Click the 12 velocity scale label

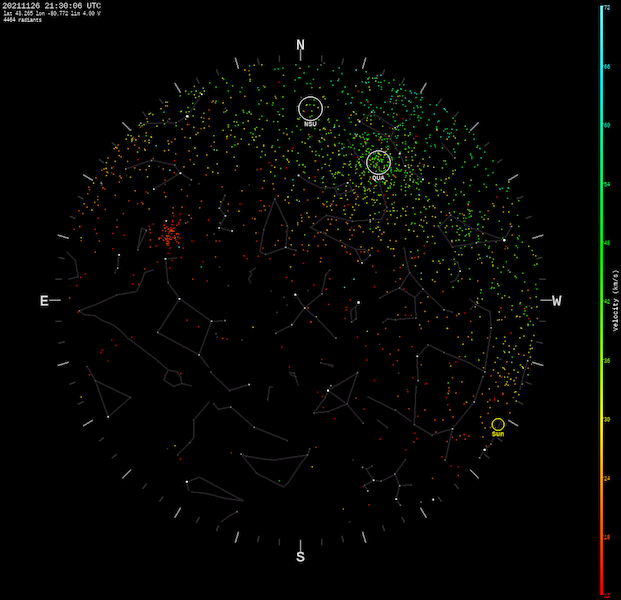coord(607,595)
